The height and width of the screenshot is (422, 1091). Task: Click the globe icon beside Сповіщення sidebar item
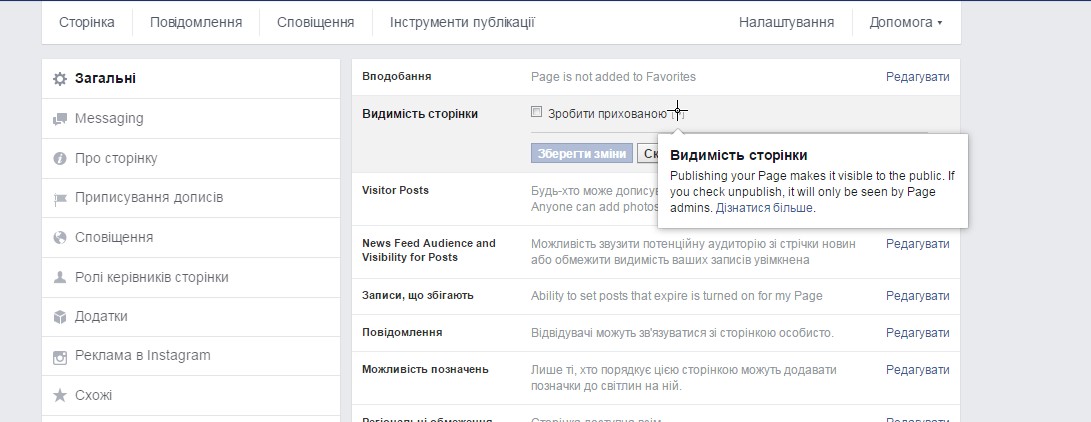point(61,238)
